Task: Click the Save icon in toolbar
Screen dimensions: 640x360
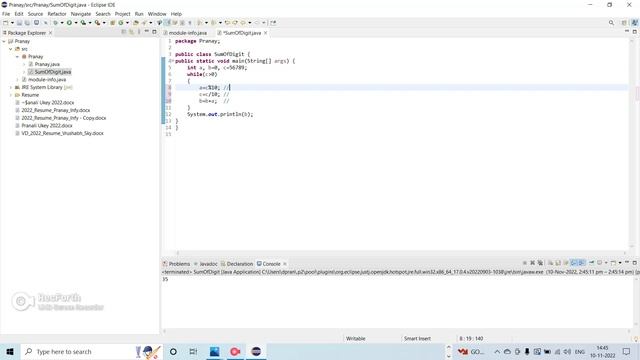Action: point(19,23)
